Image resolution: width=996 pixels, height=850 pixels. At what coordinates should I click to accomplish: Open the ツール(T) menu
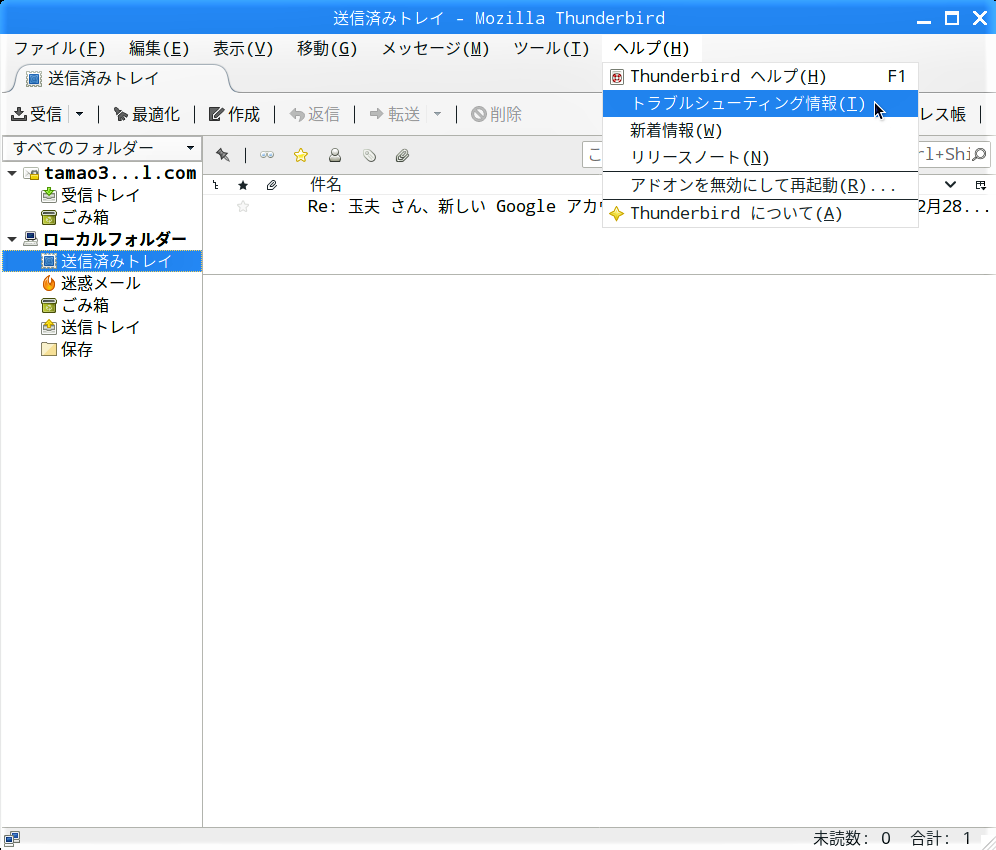pyautogui.click(x=551, y=48)
